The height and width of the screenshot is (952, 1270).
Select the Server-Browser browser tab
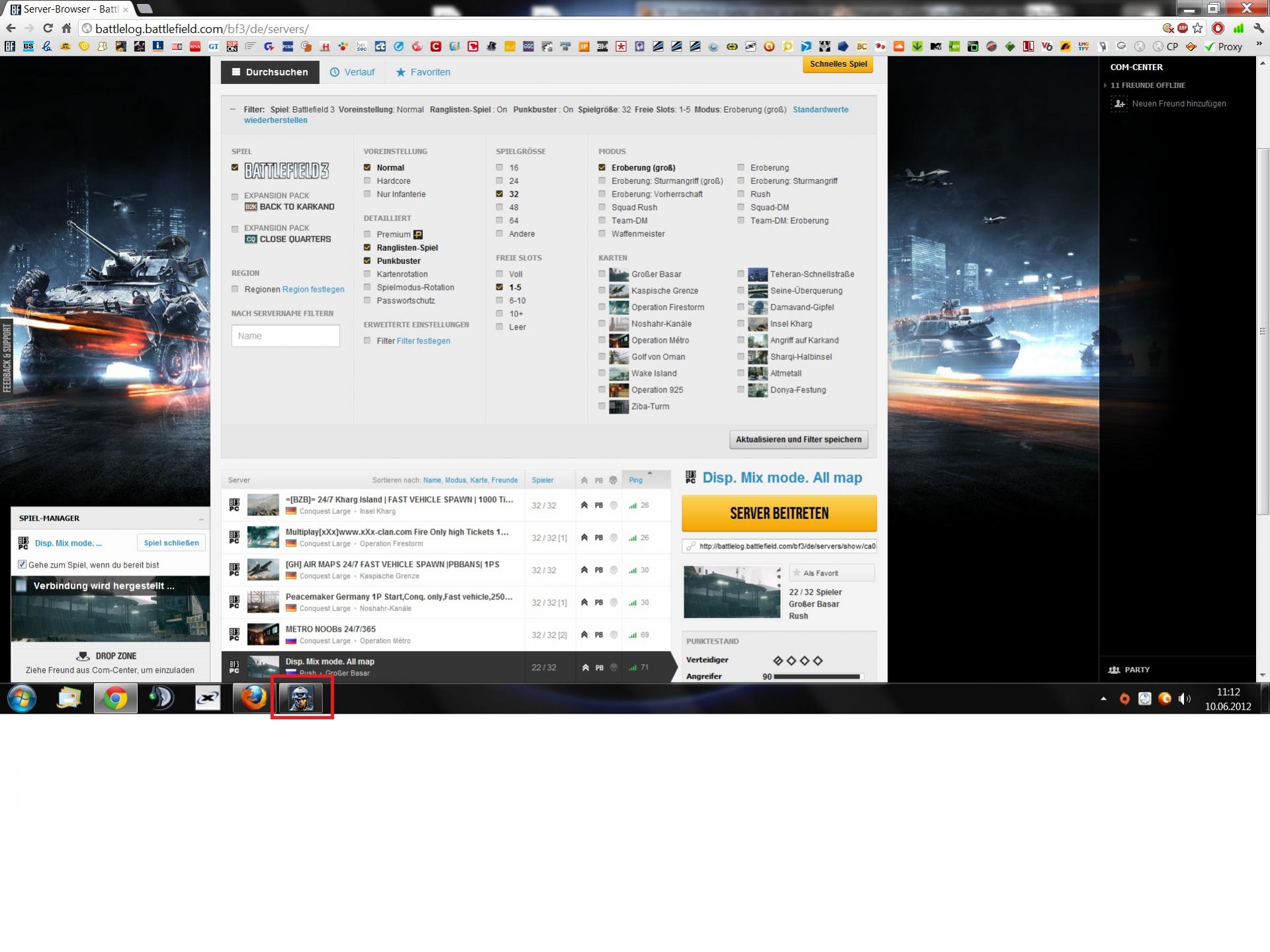[69, 9]
